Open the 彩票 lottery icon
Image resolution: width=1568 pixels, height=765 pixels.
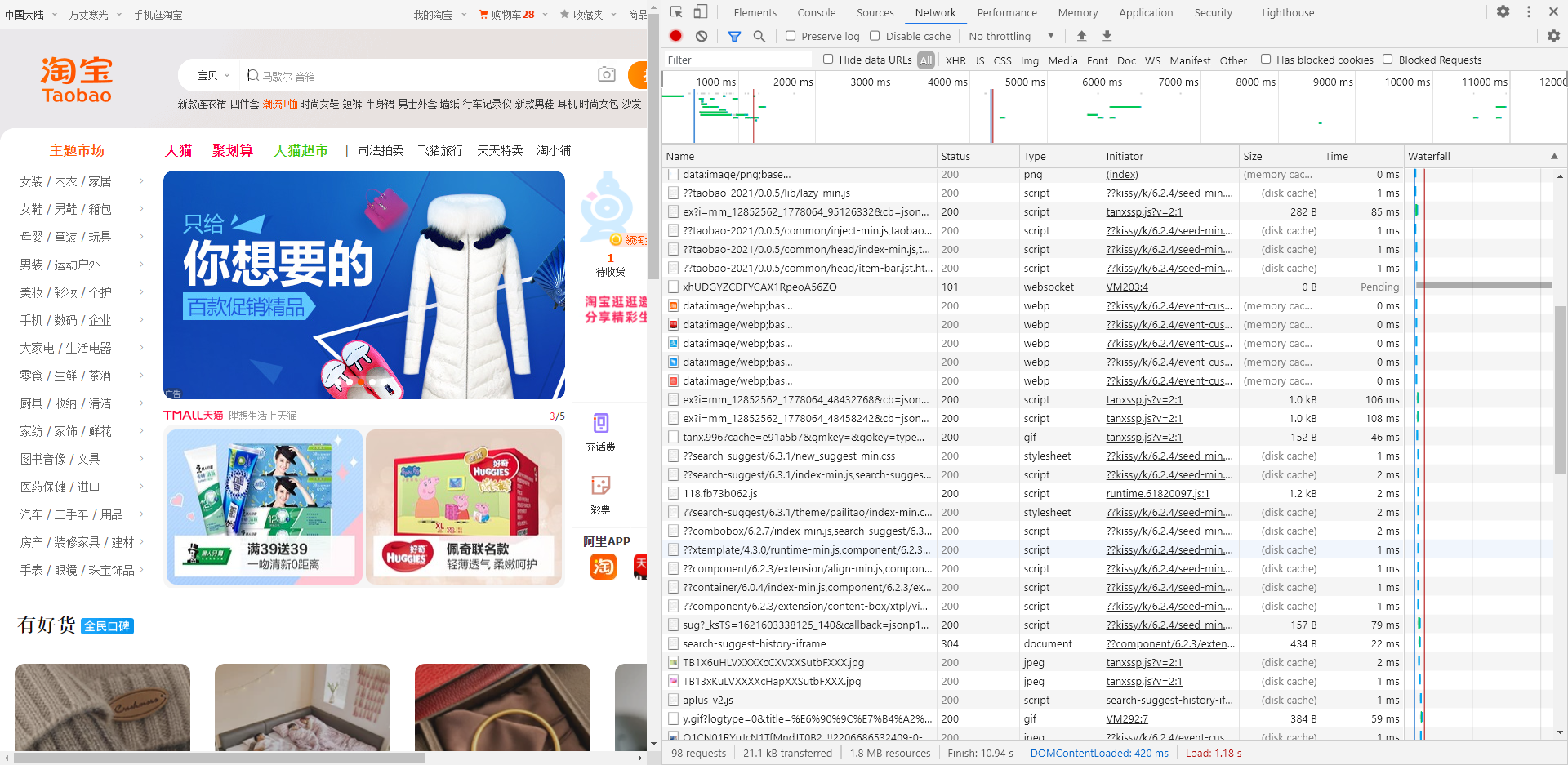point(601,486)
